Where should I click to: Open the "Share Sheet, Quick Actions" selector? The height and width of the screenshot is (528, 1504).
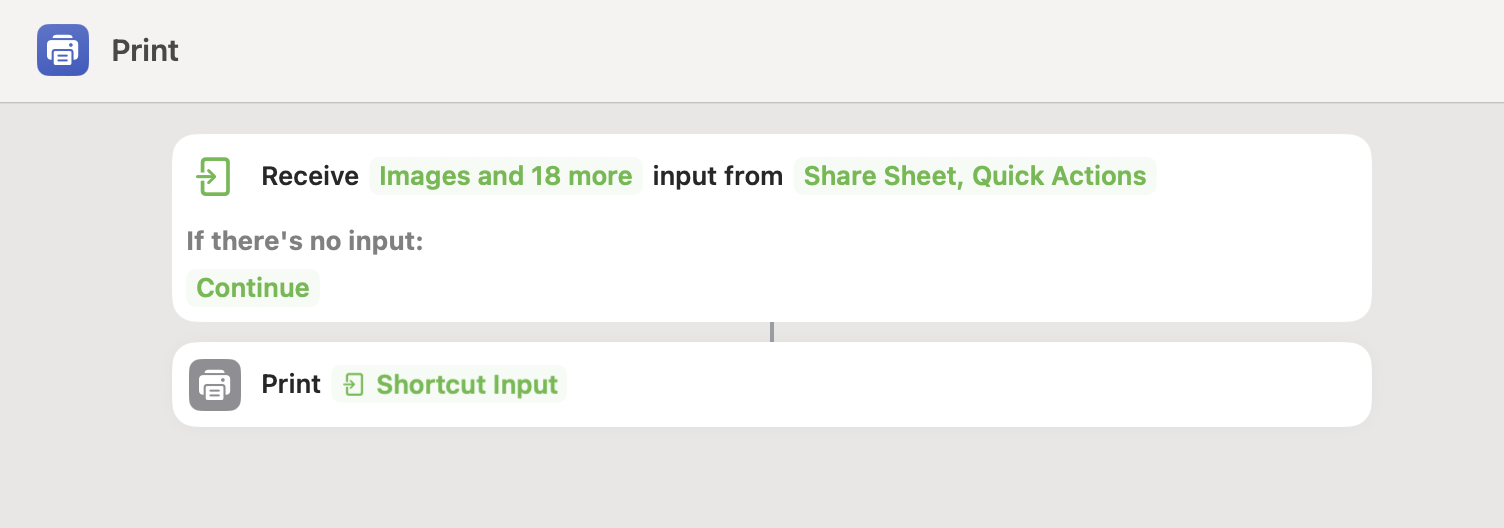click(x=975, y=176)
